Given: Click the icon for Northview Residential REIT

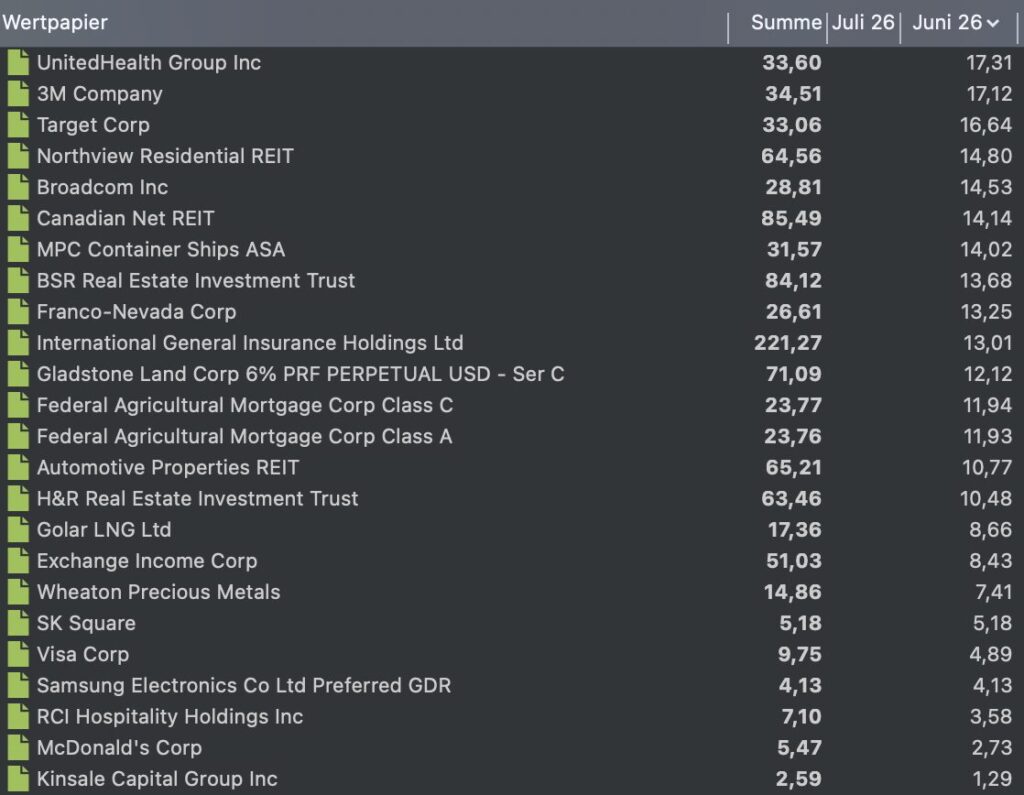Looking at the screenshot, I should [x=18, y=156].
